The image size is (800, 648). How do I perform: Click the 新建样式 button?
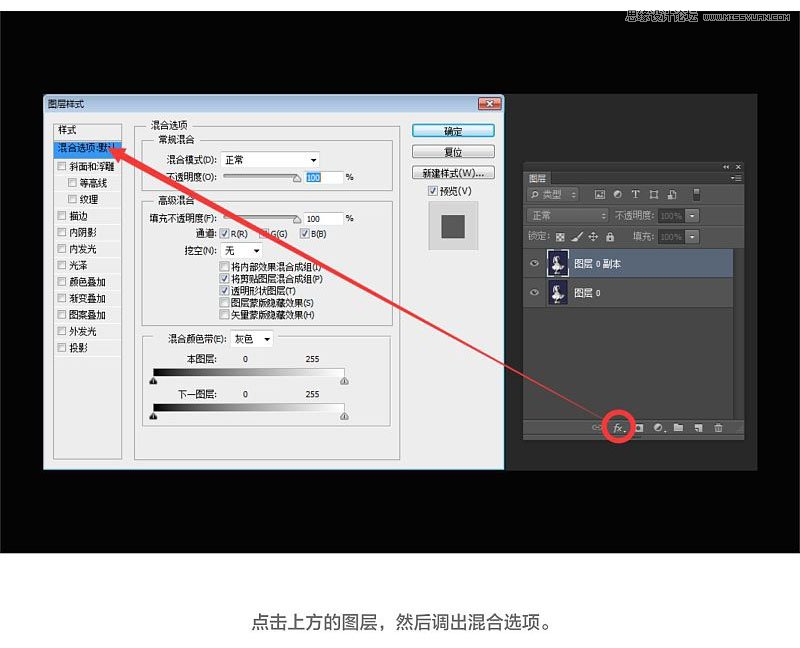(x=453, y=173)
